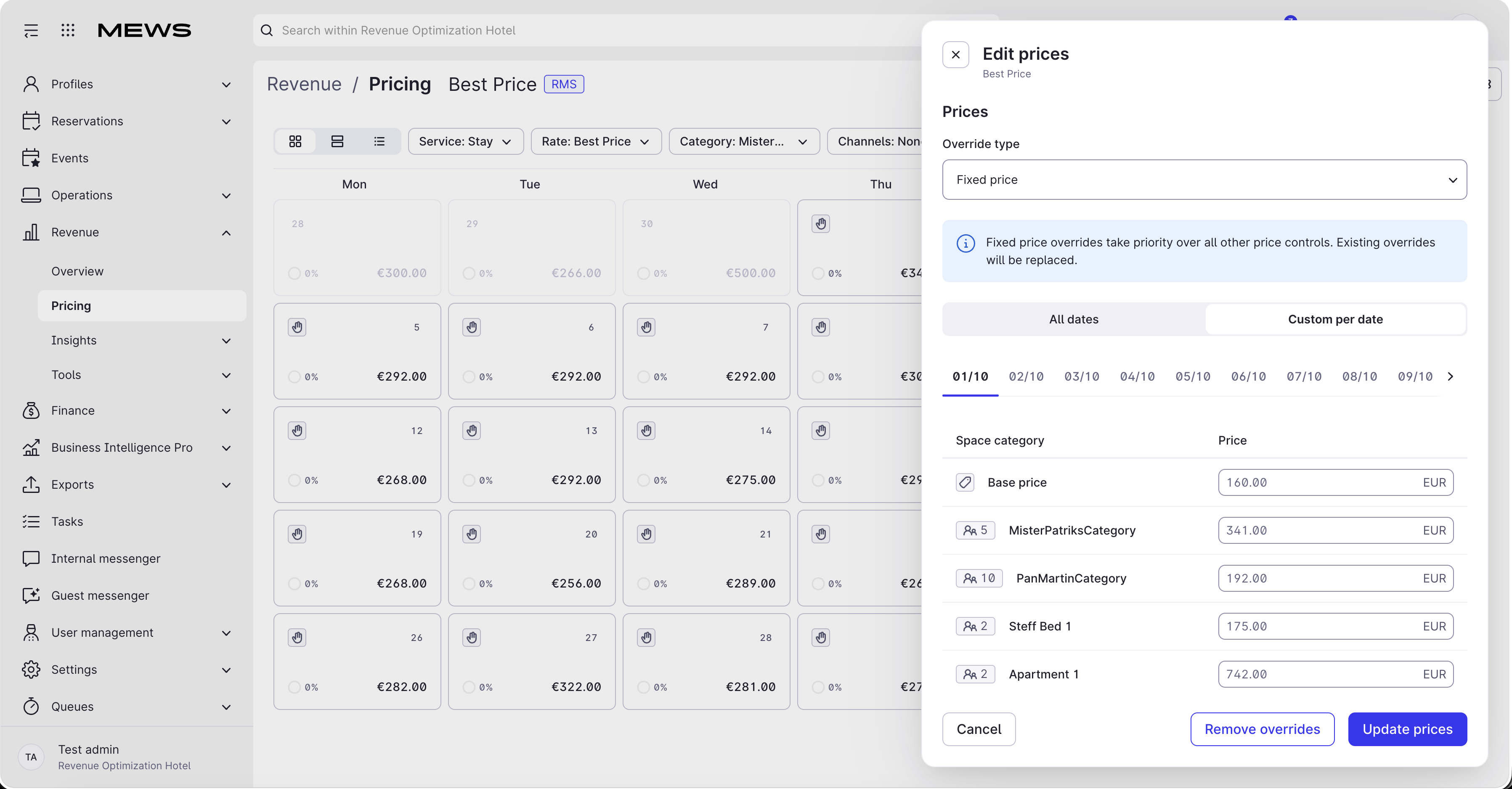Screen dimensions: 1512x789
Task: Select the 0% radio circle on day 28
Action: (x=643, y=687)
